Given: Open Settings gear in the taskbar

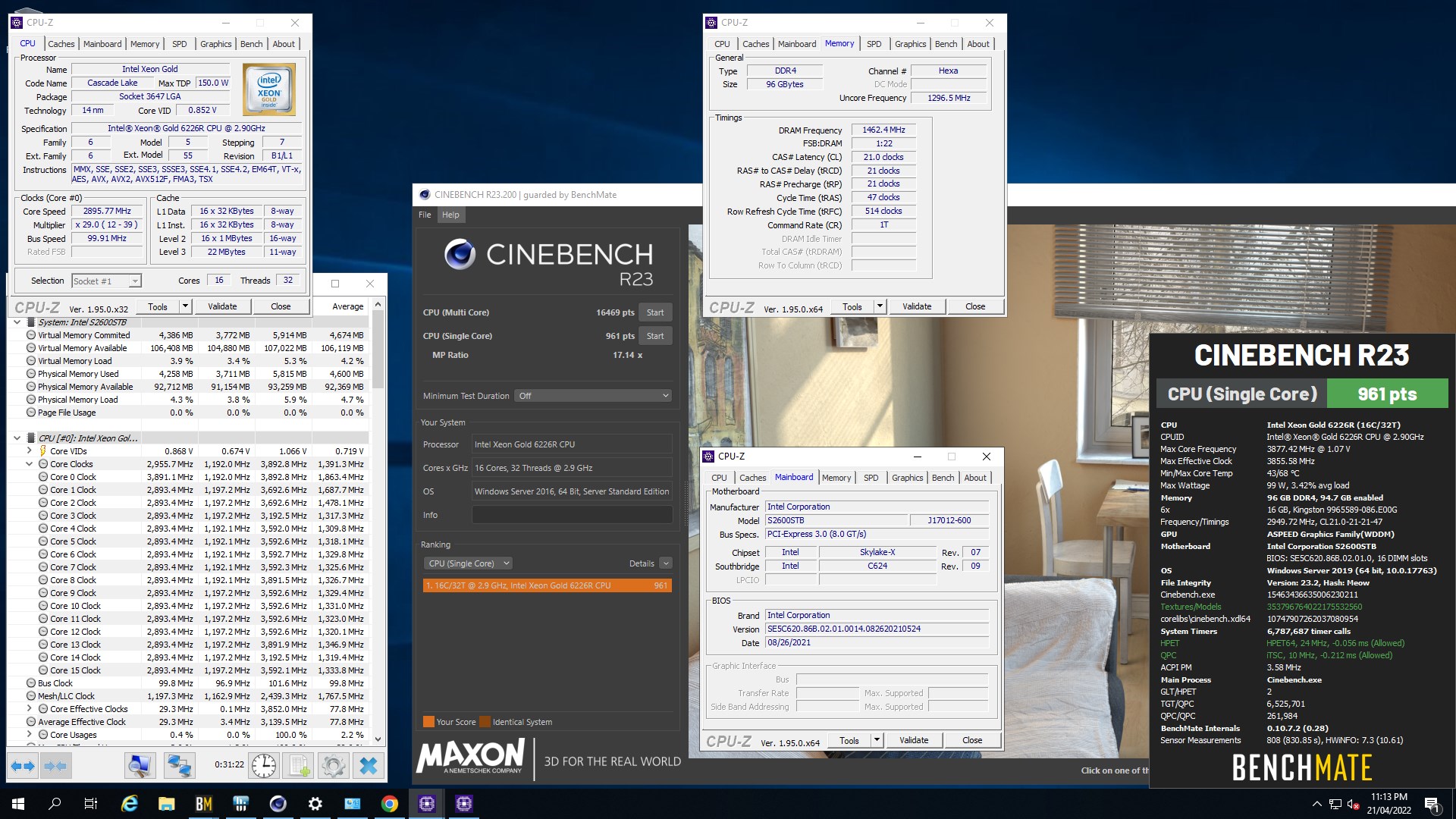Looking at the screenshot, I should (x=315, y=804).
